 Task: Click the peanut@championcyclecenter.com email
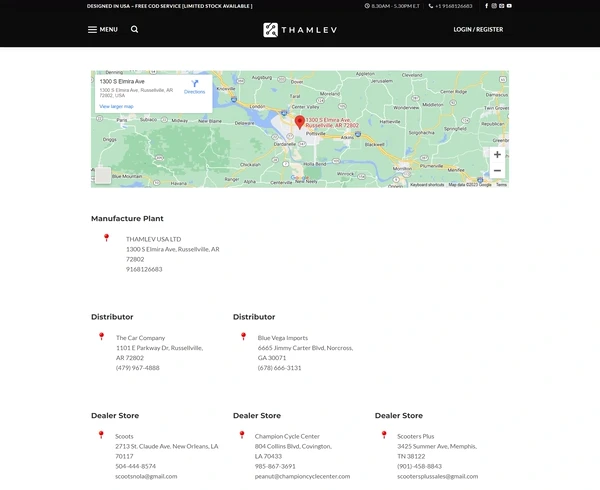tap(302, 476)
